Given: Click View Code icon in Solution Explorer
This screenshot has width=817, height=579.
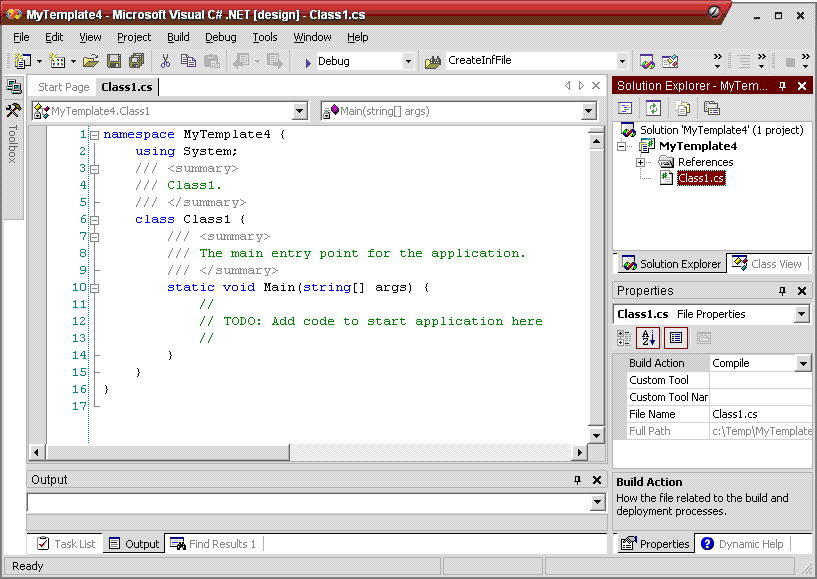Looking at the screenshot, I should (x=625, y=108).
